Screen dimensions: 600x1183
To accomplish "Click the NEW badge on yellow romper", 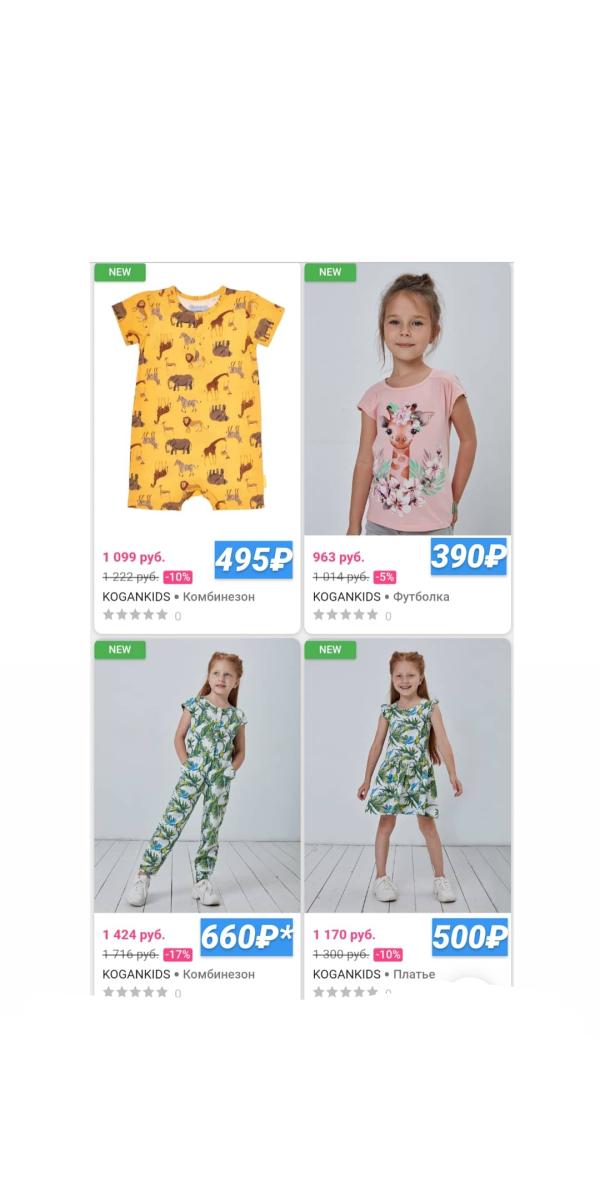I will pos(120,272).
